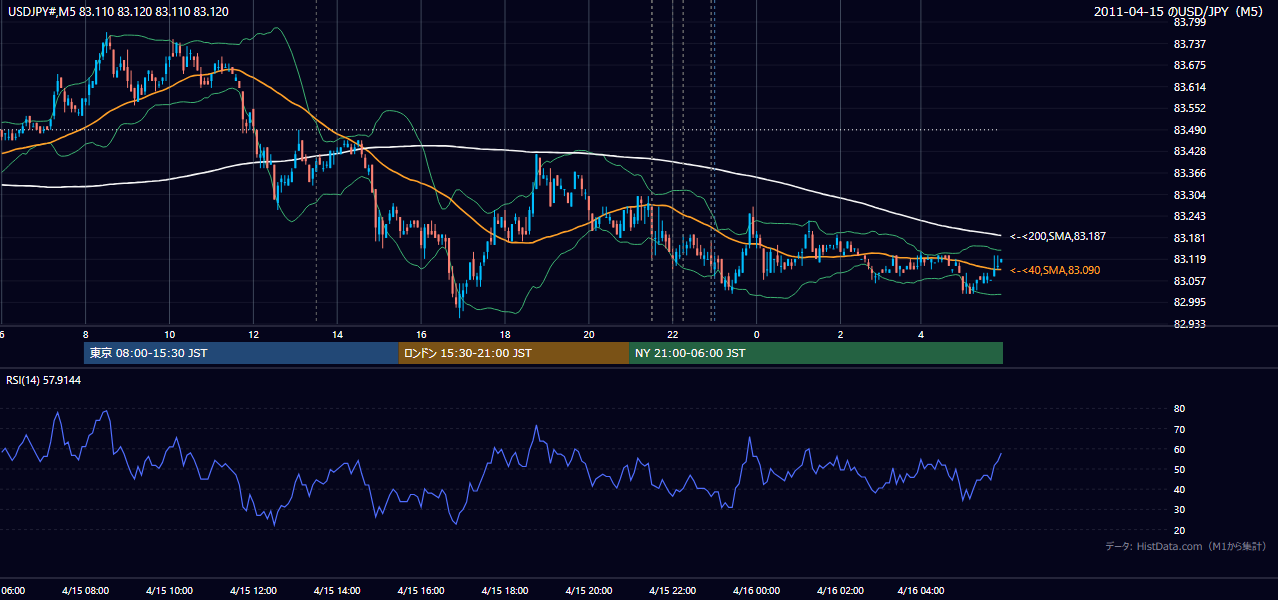1278x600 pixels.
Task: Click price axis label 83.243
Action: tap(1188, 216)
